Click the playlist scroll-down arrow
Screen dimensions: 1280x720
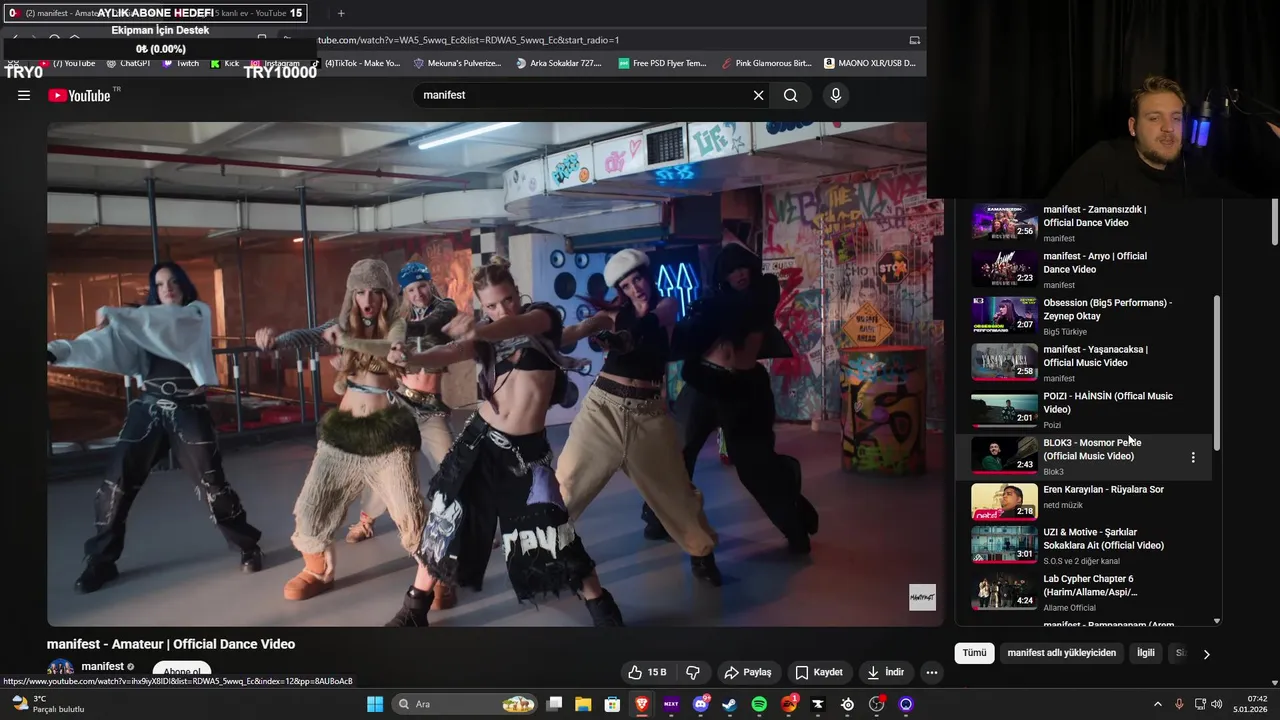(x=1217, y=621)
